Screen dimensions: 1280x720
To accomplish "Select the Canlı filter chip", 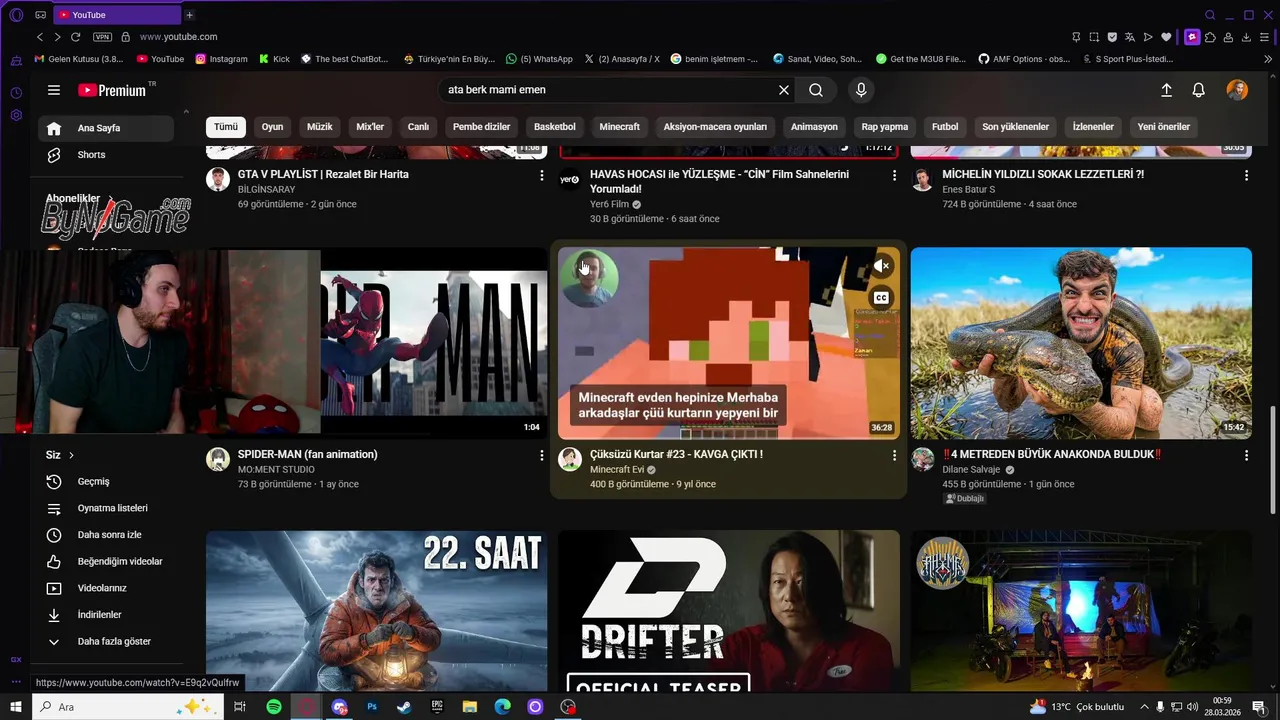I will [x=418, y=127].
